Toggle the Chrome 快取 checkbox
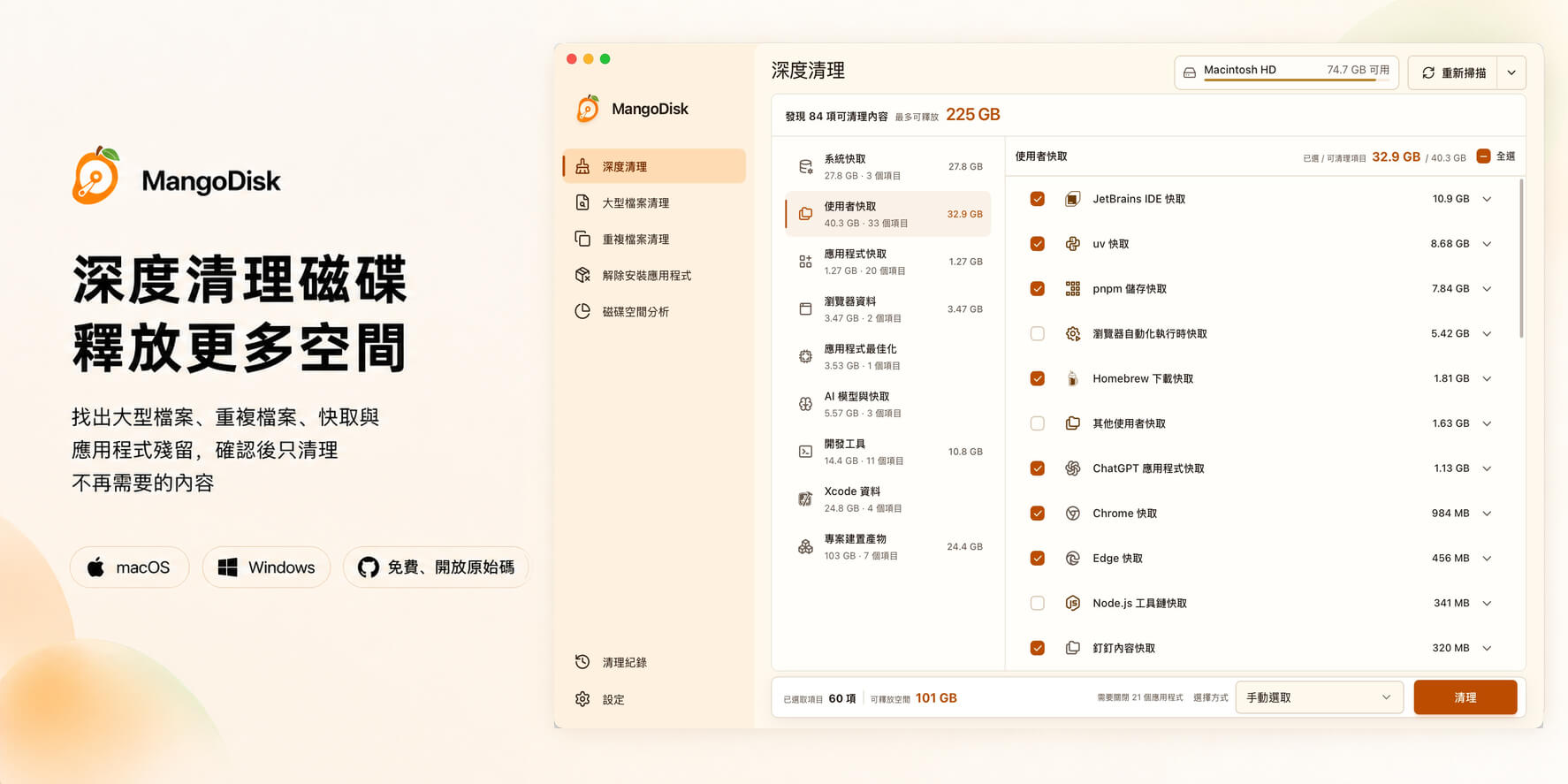 tap(1038, 514)
